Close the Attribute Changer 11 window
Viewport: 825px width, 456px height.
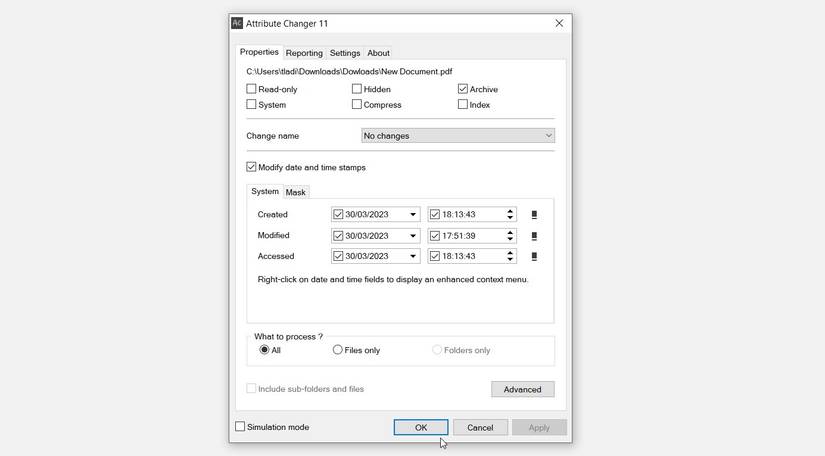click(559, 23)
